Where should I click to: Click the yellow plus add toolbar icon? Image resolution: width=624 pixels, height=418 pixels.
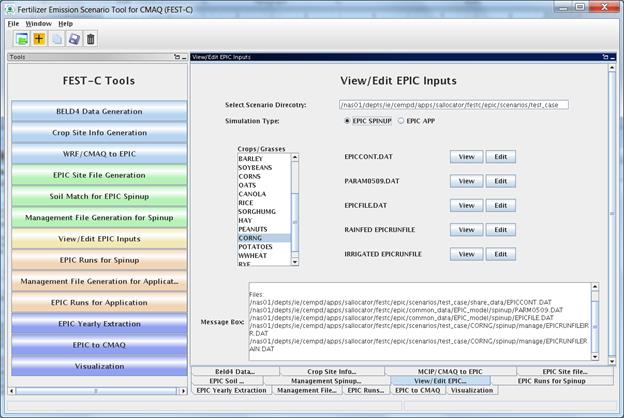[x=39, y=39]
